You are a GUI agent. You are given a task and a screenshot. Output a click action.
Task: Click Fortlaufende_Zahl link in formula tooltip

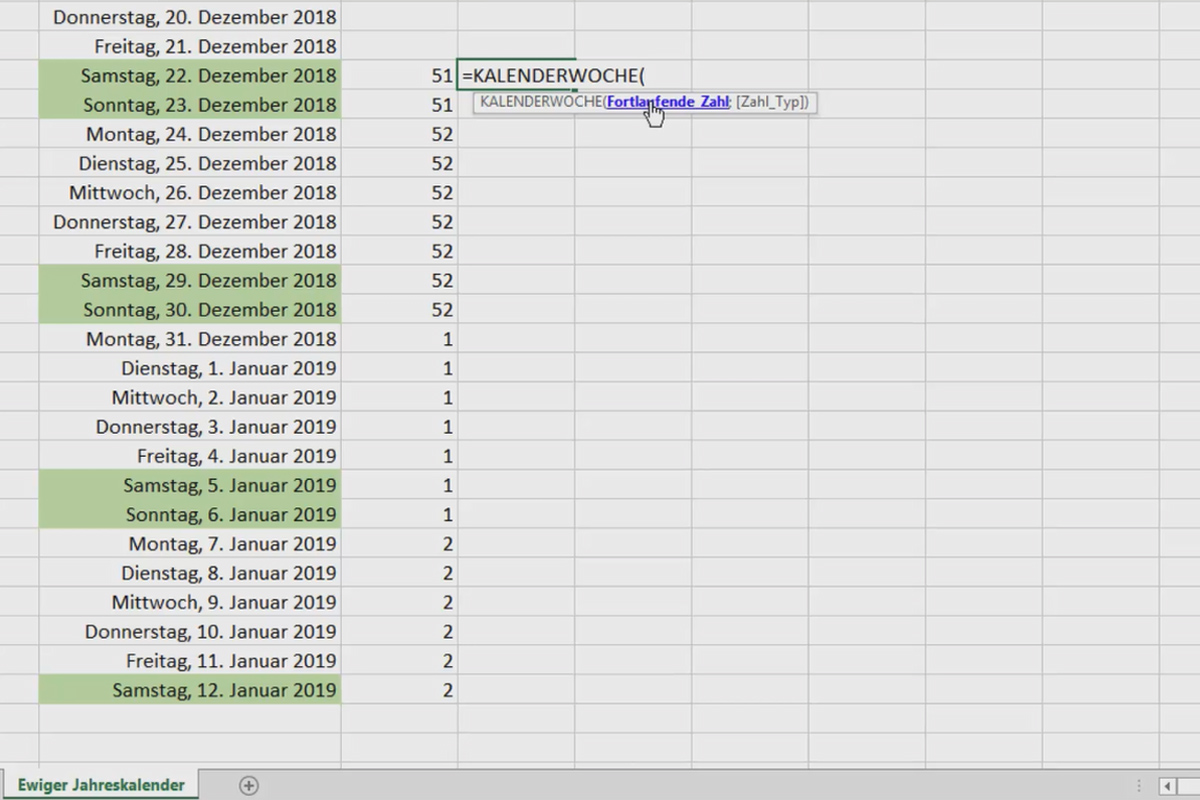[668, 102]
